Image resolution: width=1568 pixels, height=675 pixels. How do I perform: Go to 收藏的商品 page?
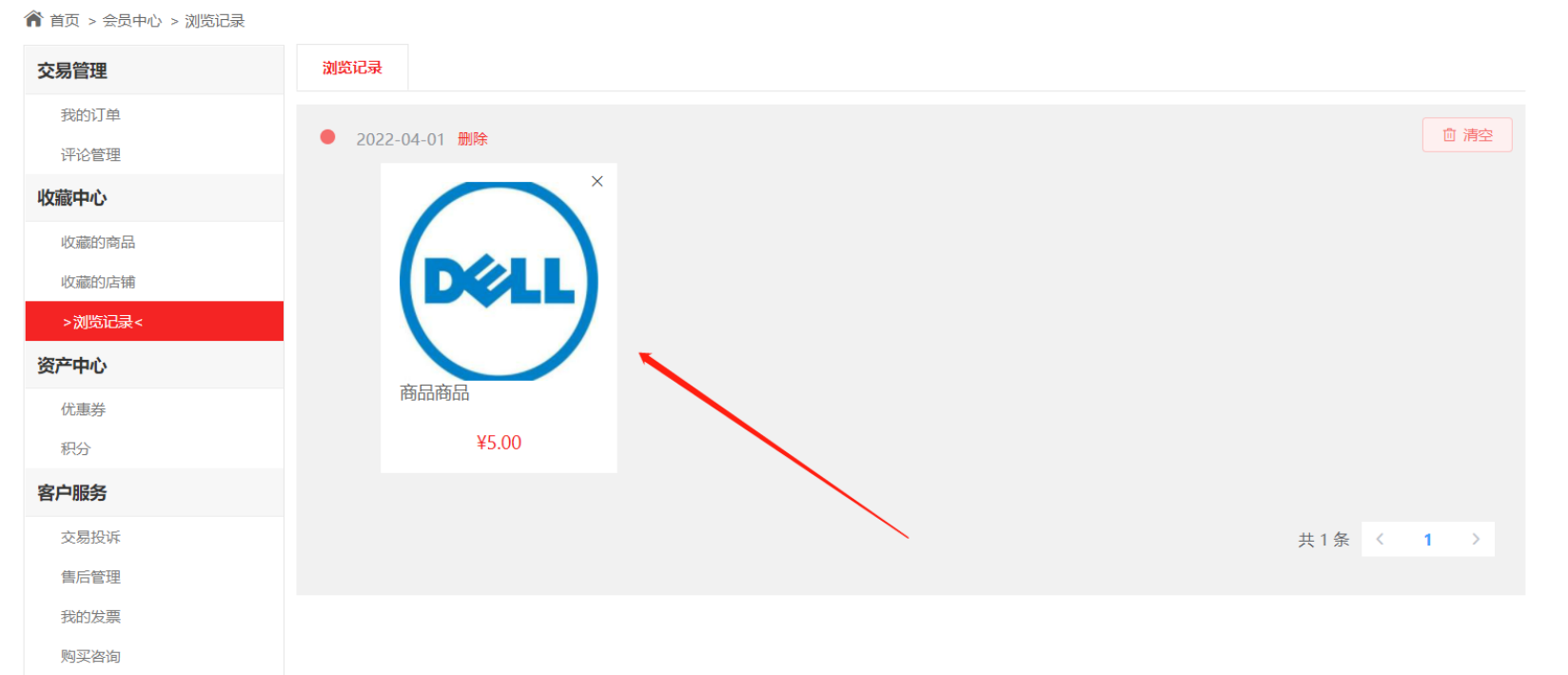tap(98, 242)
